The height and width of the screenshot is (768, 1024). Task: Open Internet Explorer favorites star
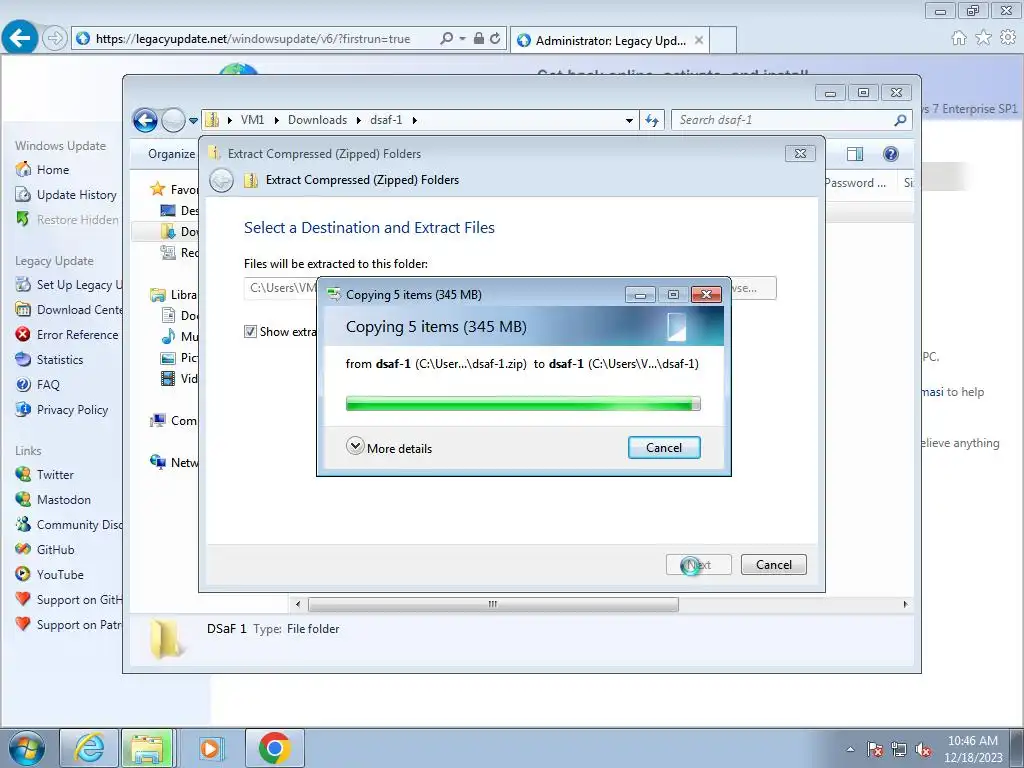(x=983, y=38)
